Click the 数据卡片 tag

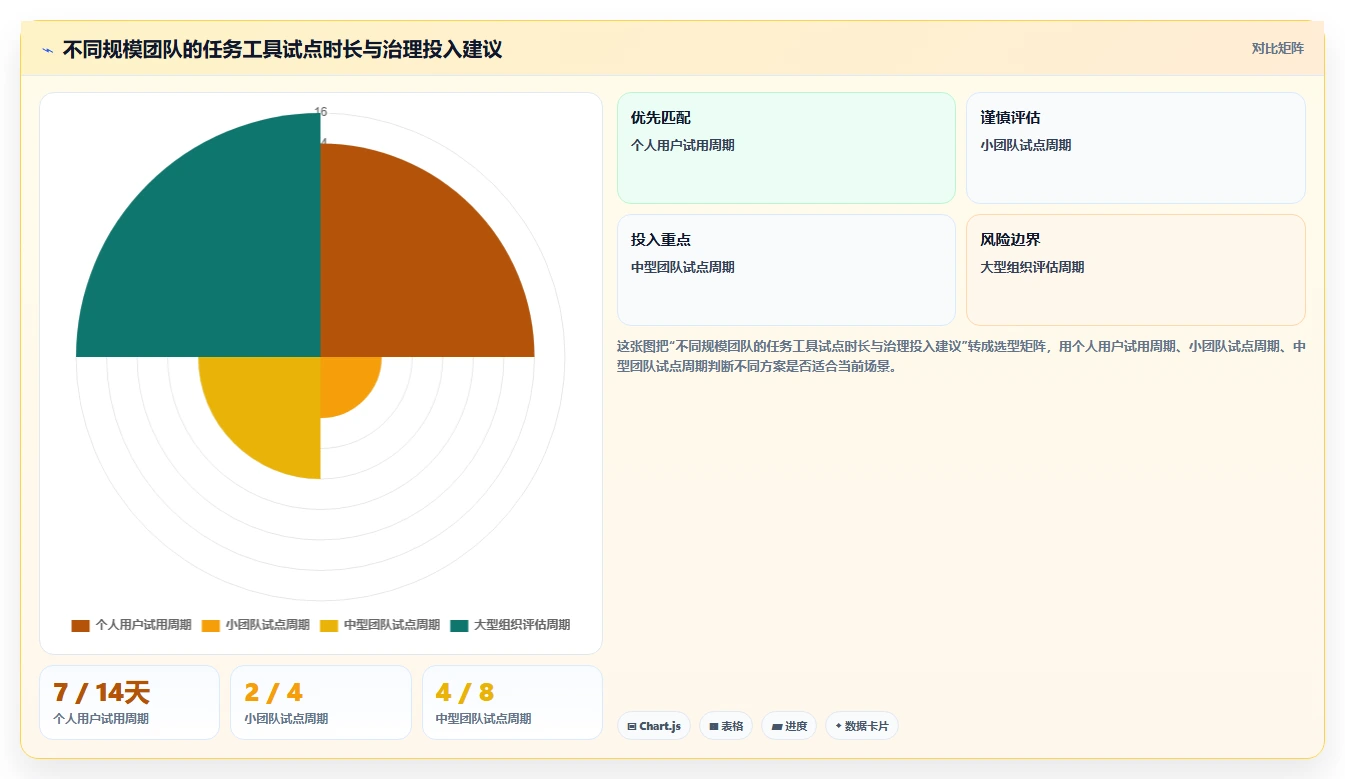coord(862,726)
